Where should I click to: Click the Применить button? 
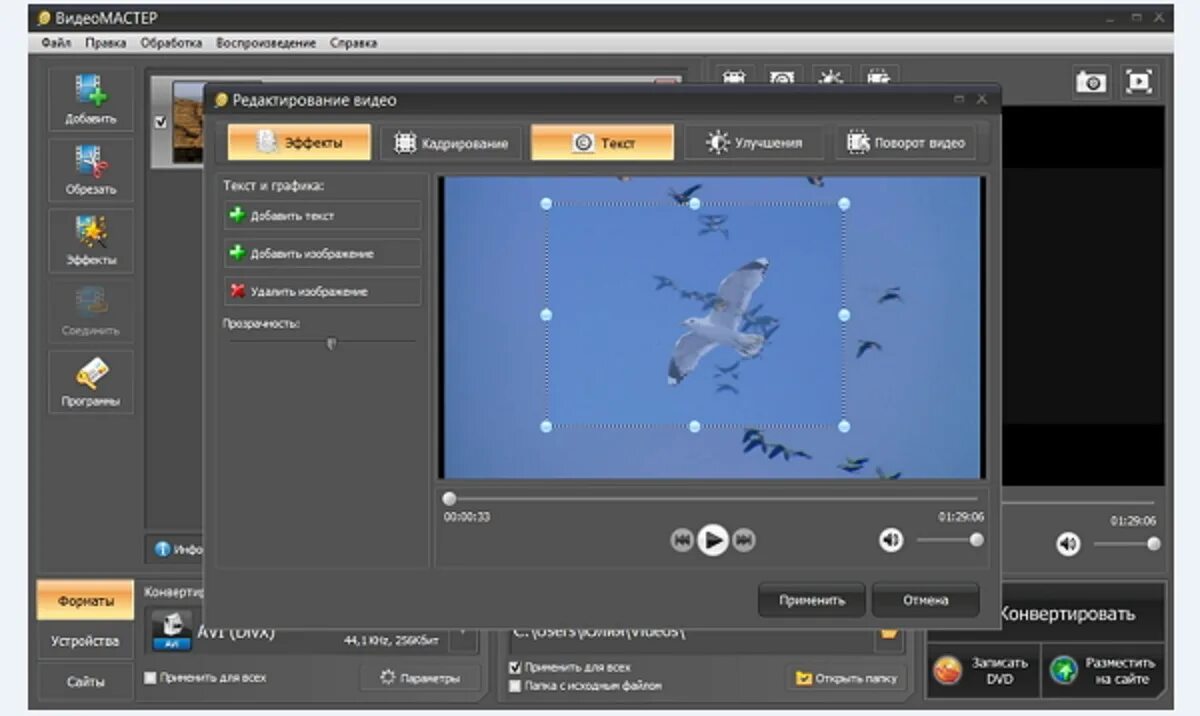(x=812, y=600)
